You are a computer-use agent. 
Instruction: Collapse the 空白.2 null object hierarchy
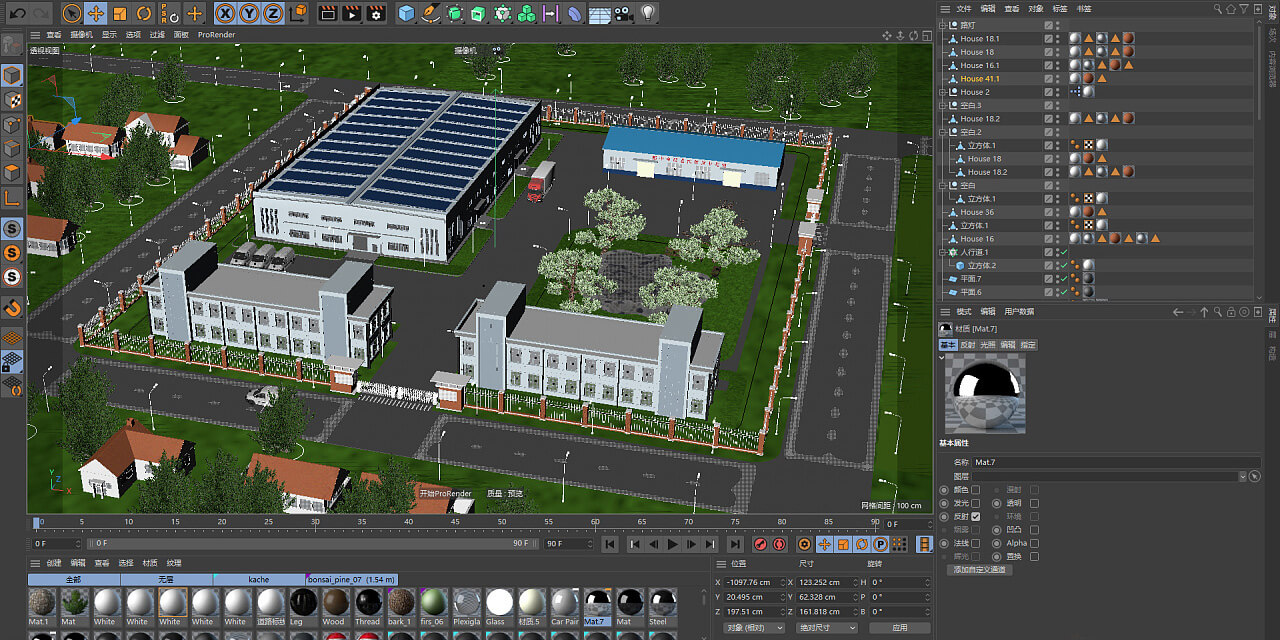coord(943,131)
